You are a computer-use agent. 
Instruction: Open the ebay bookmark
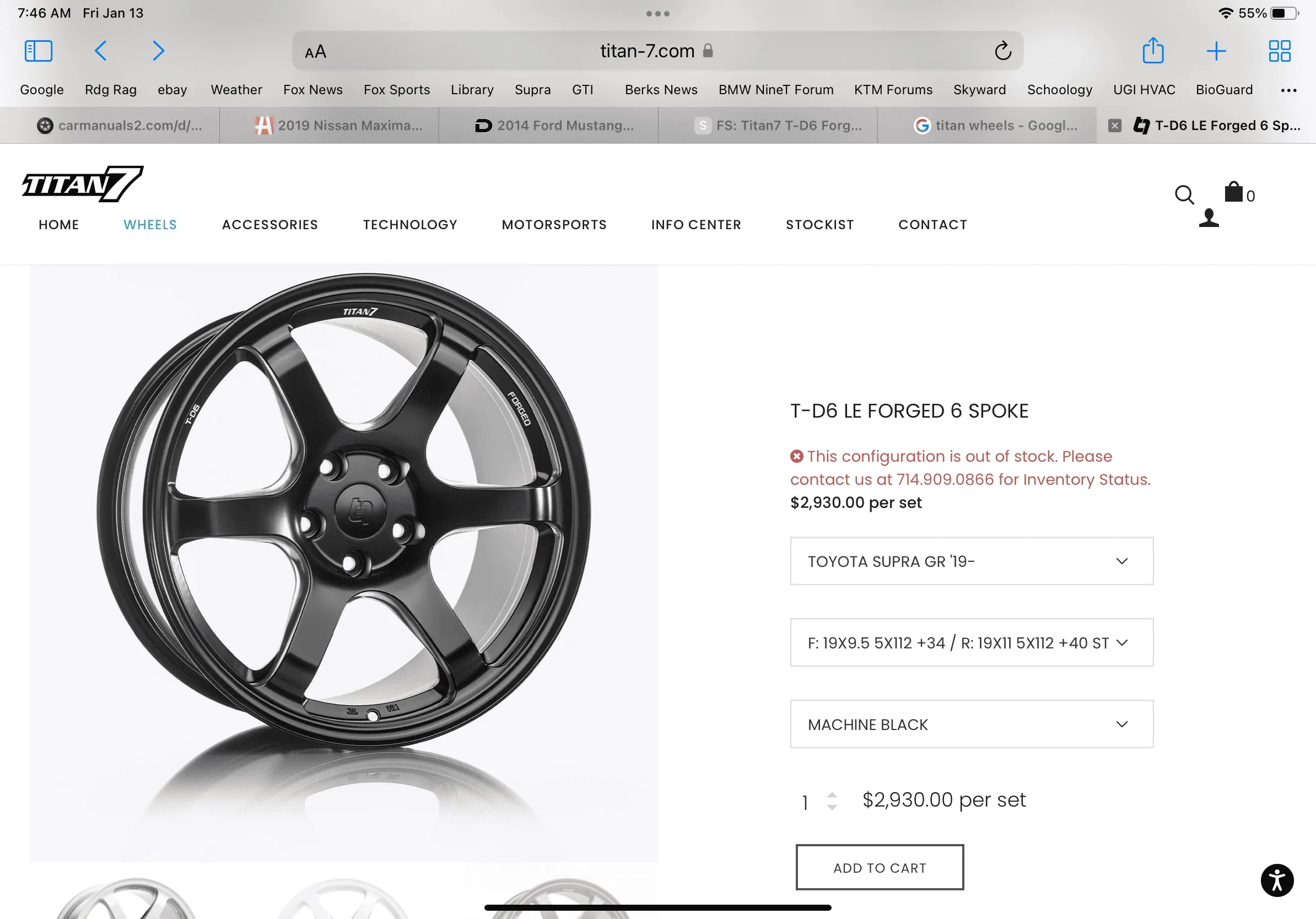tap(172, 90)
